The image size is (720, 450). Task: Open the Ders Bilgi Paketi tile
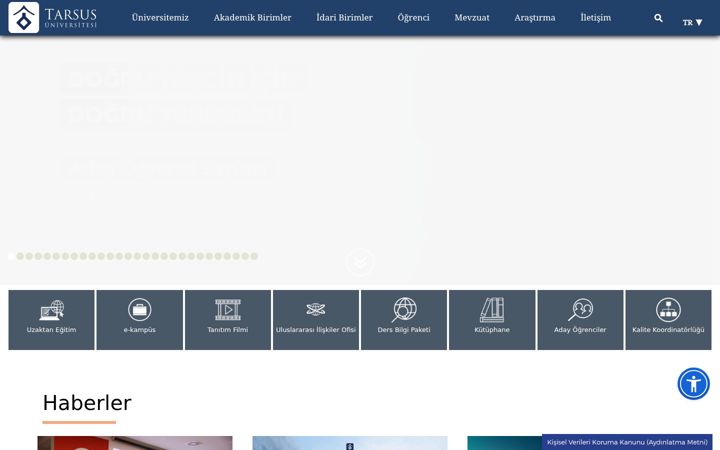pos(404,320)
